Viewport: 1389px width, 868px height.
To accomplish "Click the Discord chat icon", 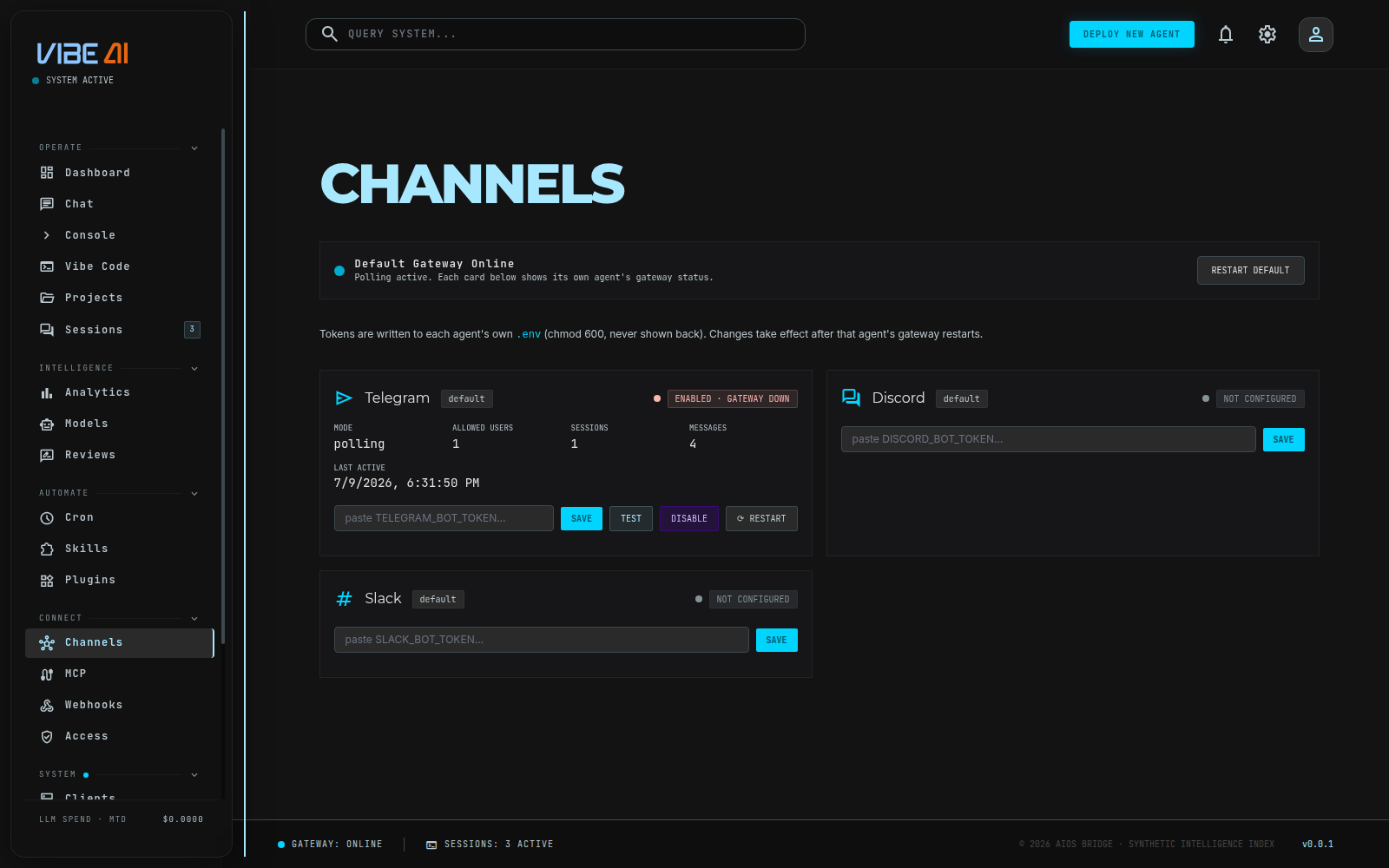I will tap(851, 398).
